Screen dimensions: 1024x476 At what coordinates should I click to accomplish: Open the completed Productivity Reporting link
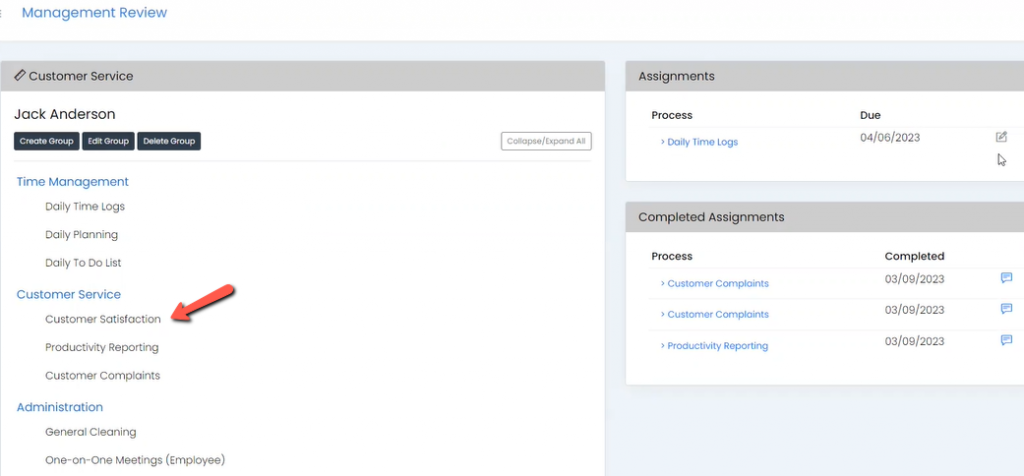click(x=714, y=346)
